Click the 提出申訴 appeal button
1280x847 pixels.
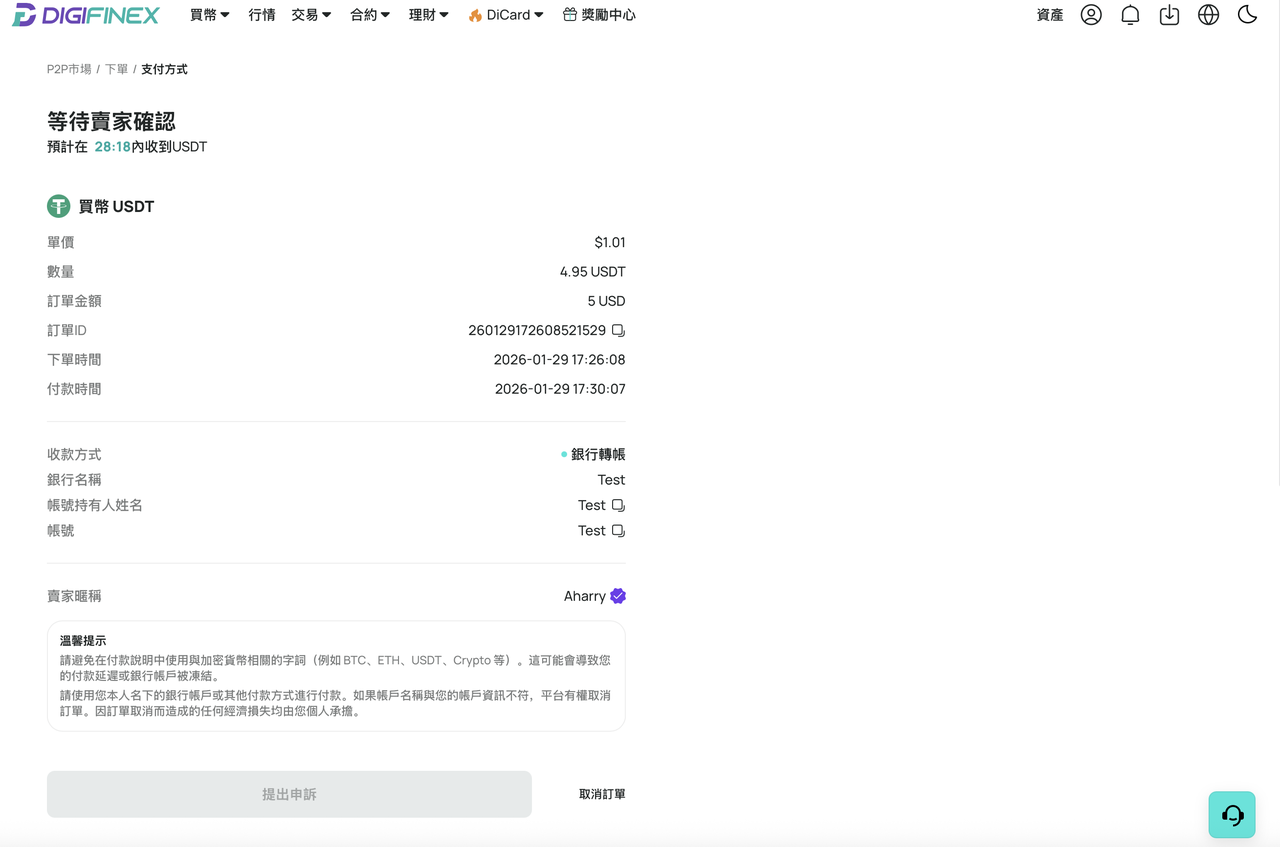point(289,794)
